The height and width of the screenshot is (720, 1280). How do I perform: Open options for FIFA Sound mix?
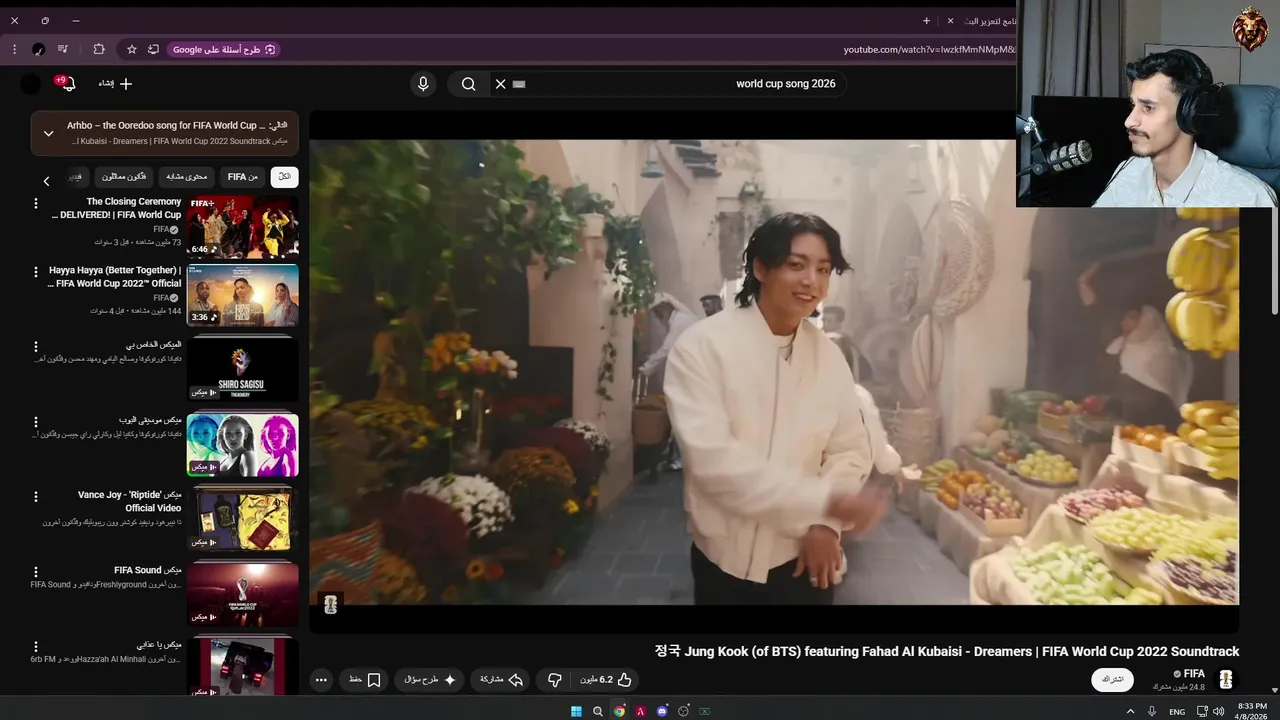click(36, 572)
